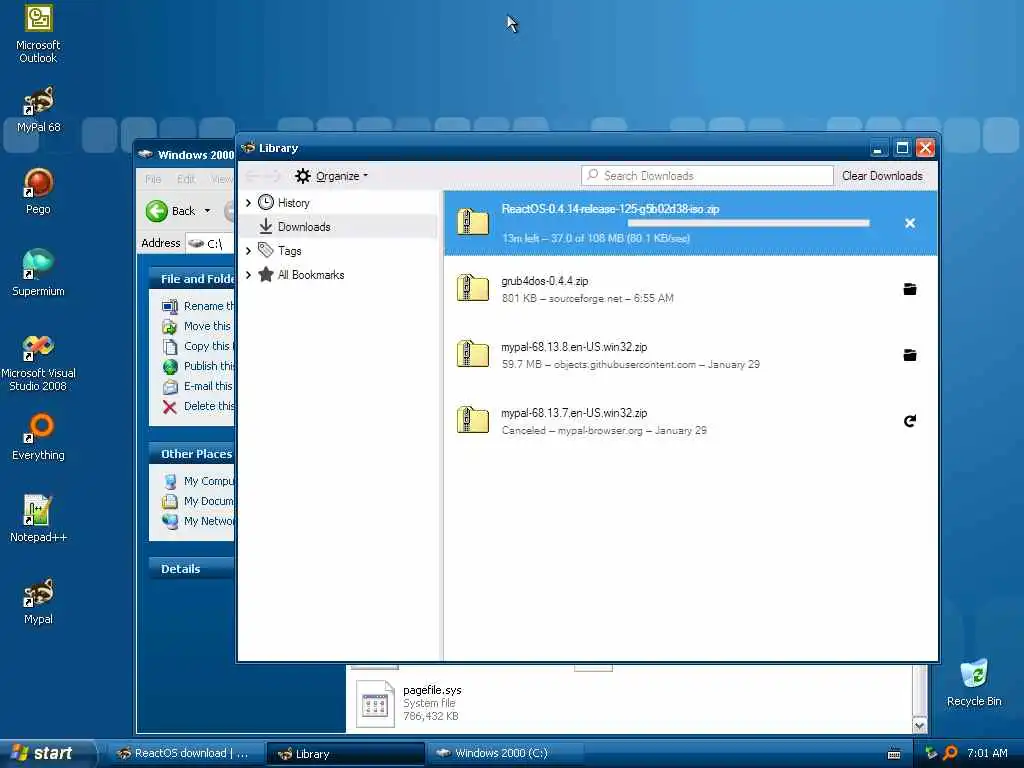
Task: Open the File menu in Explorer window
Action: (x=153, y=179)
